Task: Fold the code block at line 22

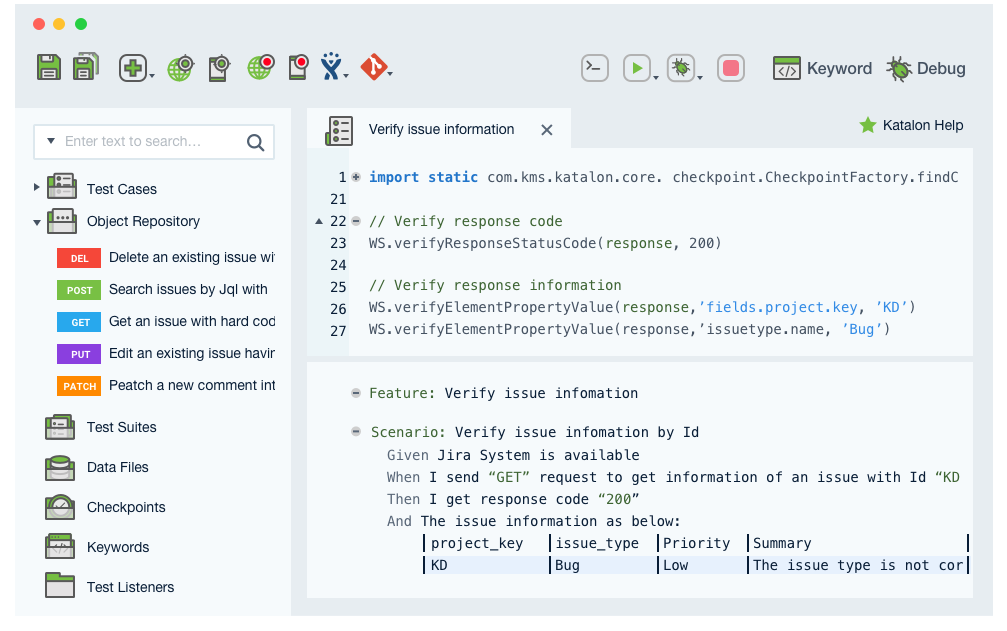Action: point(355,221)
